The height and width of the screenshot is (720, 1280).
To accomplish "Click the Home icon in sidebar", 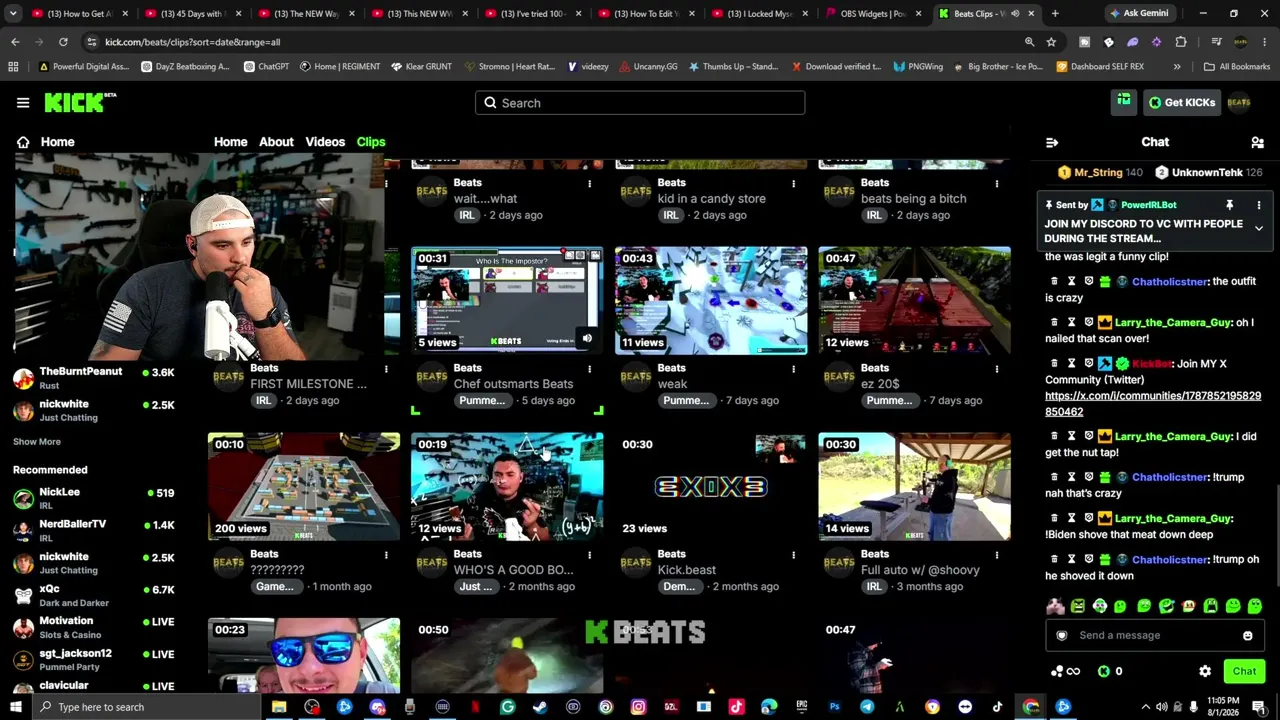I will pyautogui.click(x=23, y=142).
